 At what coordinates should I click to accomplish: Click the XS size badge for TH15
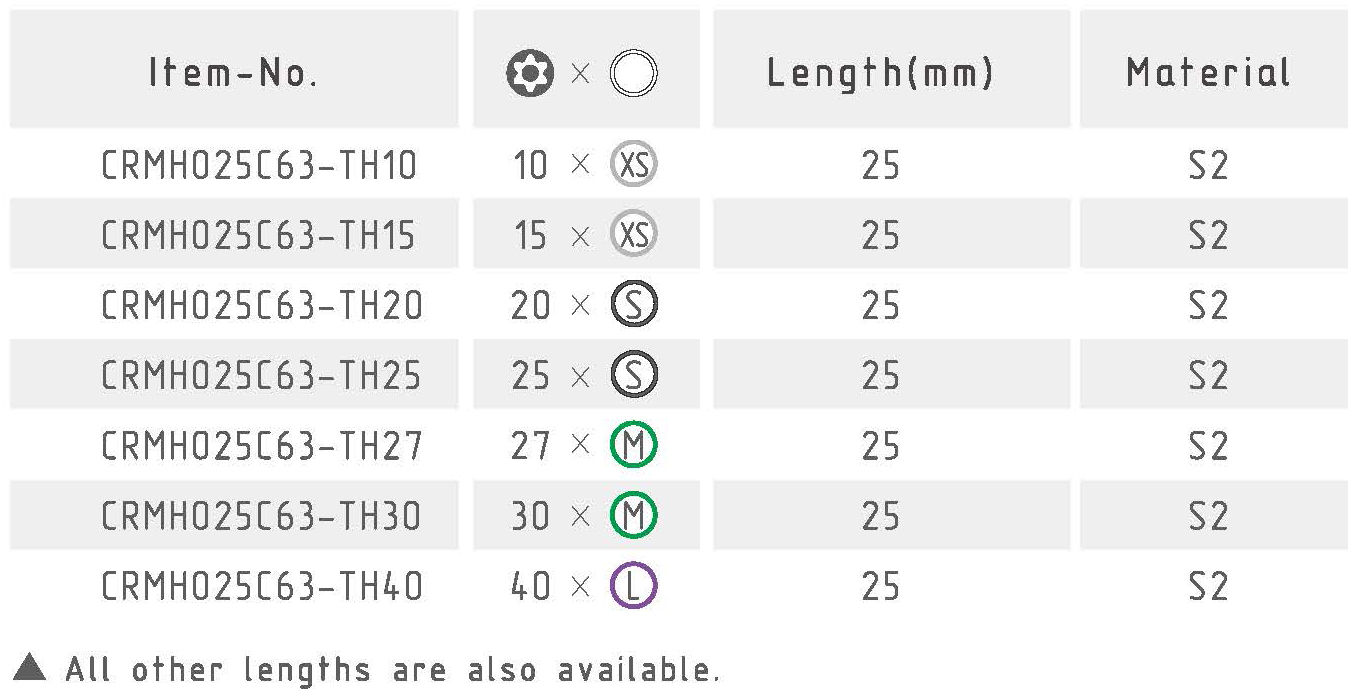[634, 235]
